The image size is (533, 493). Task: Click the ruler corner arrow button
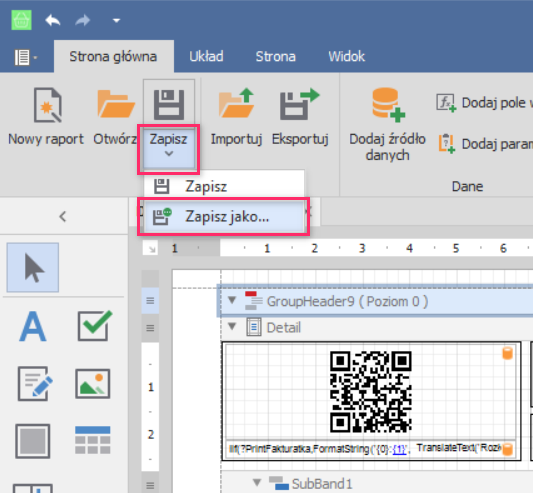151,249
